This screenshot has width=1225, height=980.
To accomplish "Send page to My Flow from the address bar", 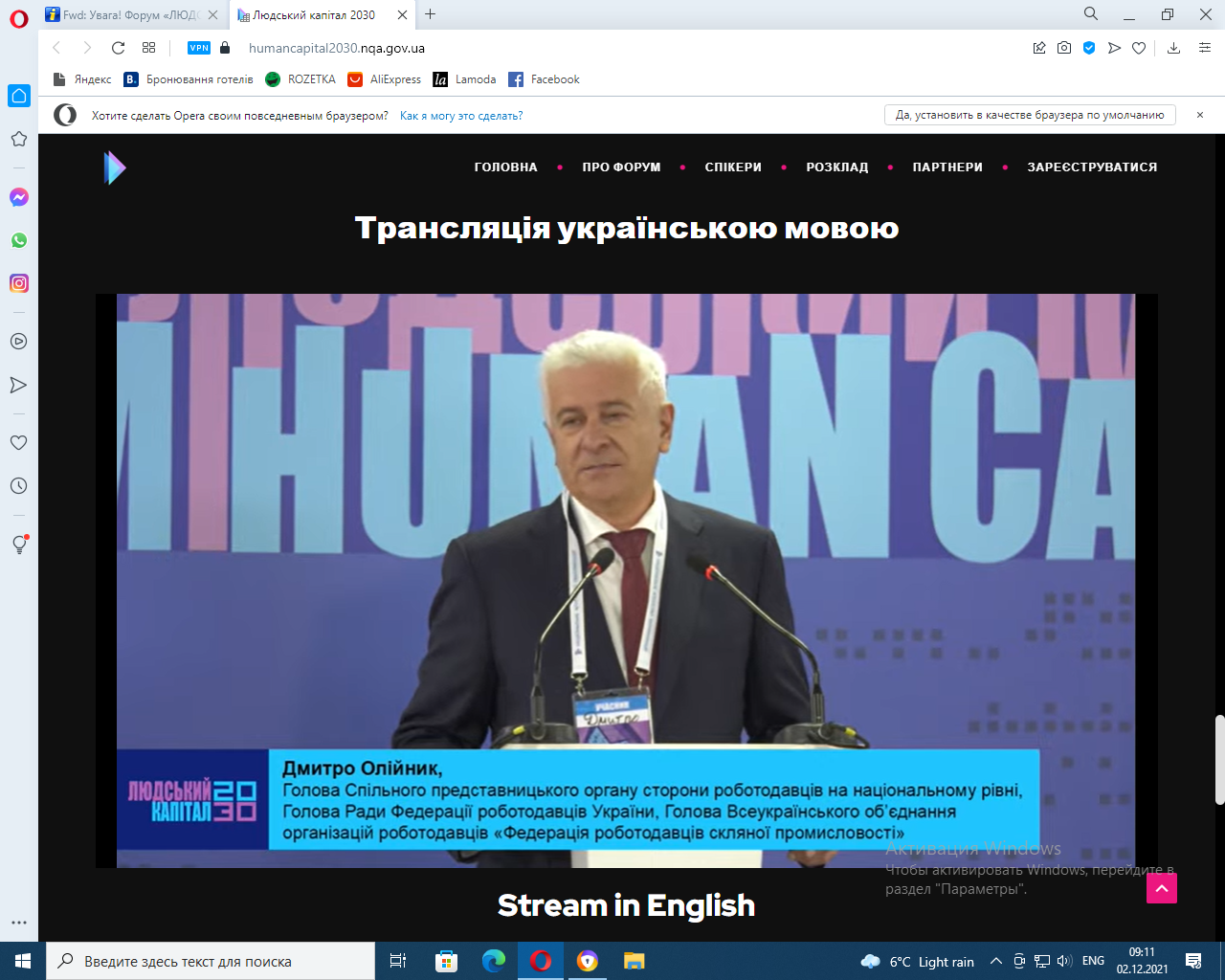I will point(1114,48).
